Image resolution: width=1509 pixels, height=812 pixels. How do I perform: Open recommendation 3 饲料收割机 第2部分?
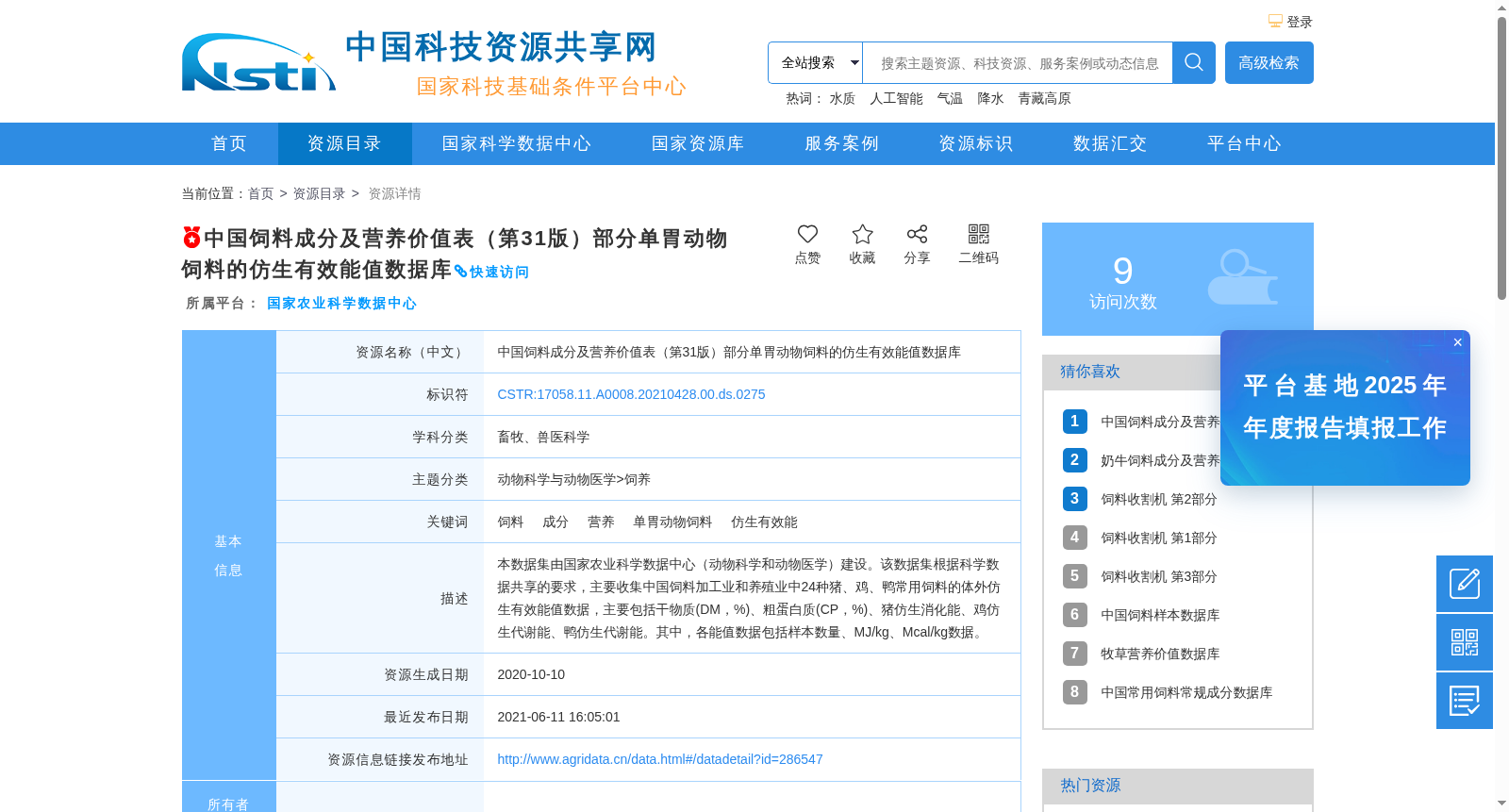[x=1158, y=499]
